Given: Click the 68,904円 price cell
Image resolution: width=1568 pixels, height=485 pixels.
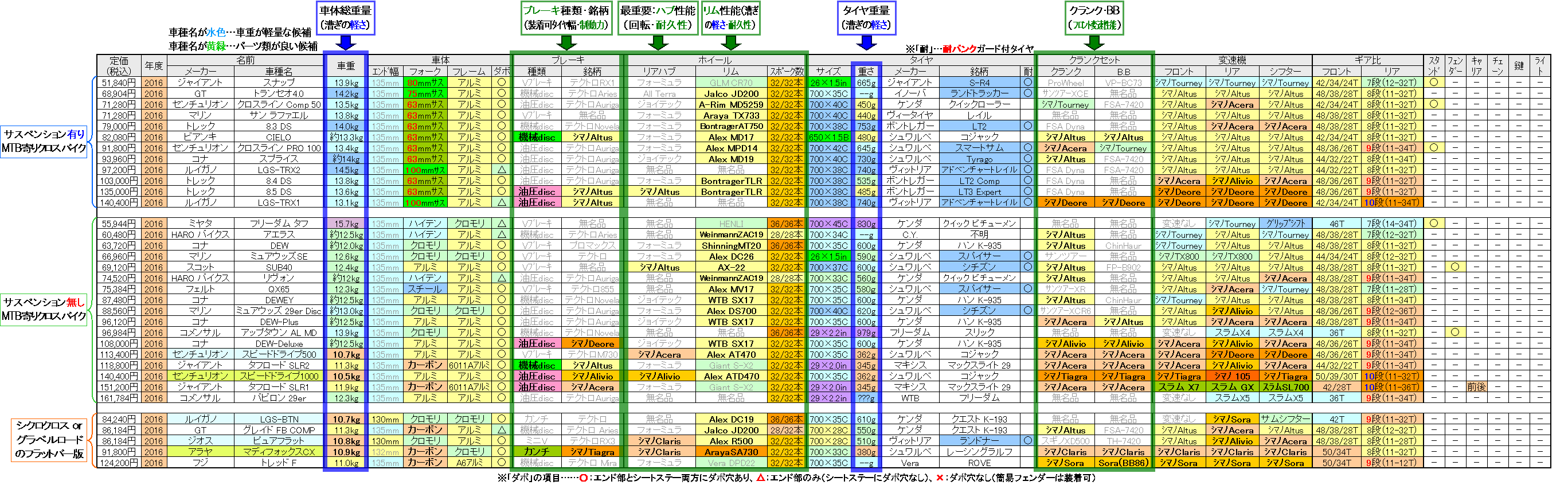Looking at the screenshot, I should (119, 93).
